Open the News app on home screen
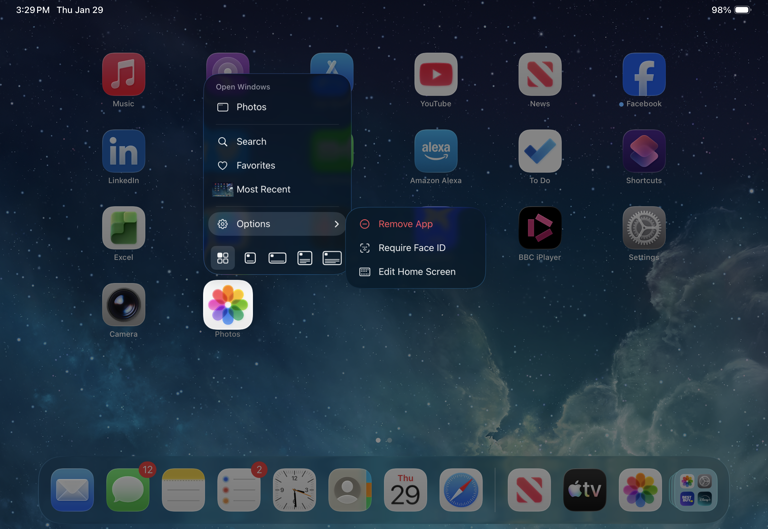The image size is (768, 529). point(540,74)
